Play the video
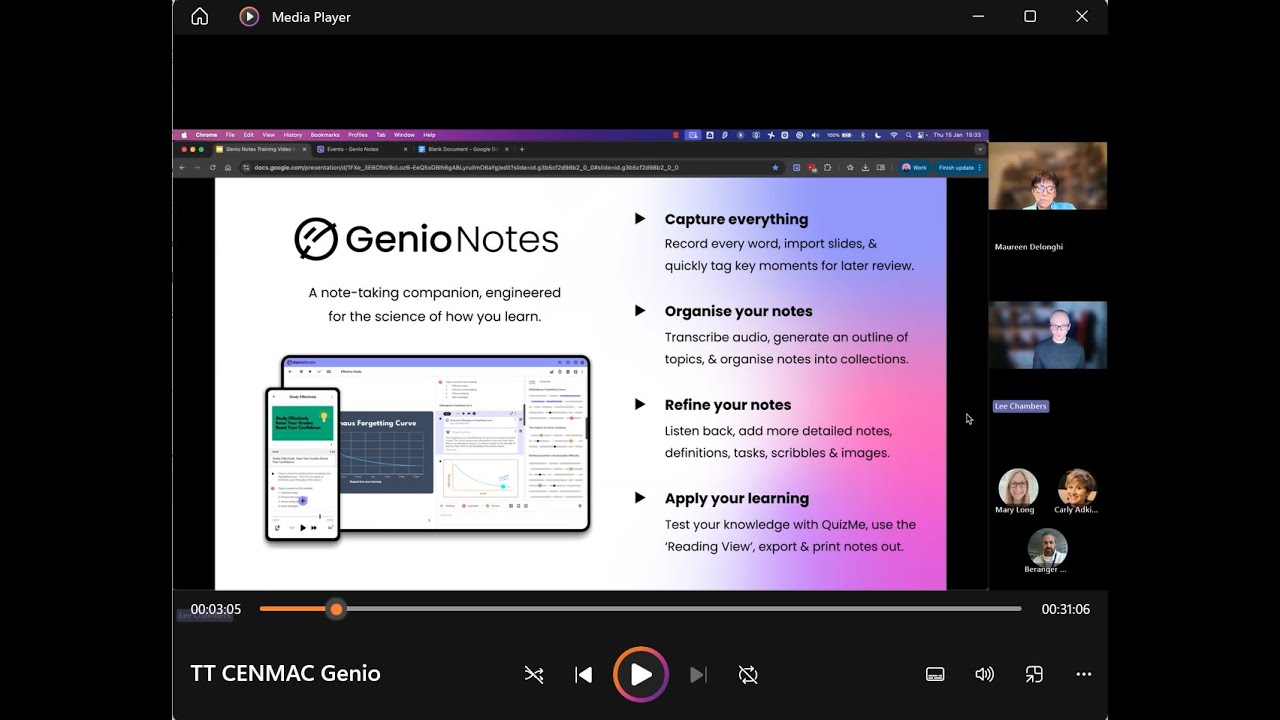Screen dimensions: 1280x720 (x=641, y=675)
